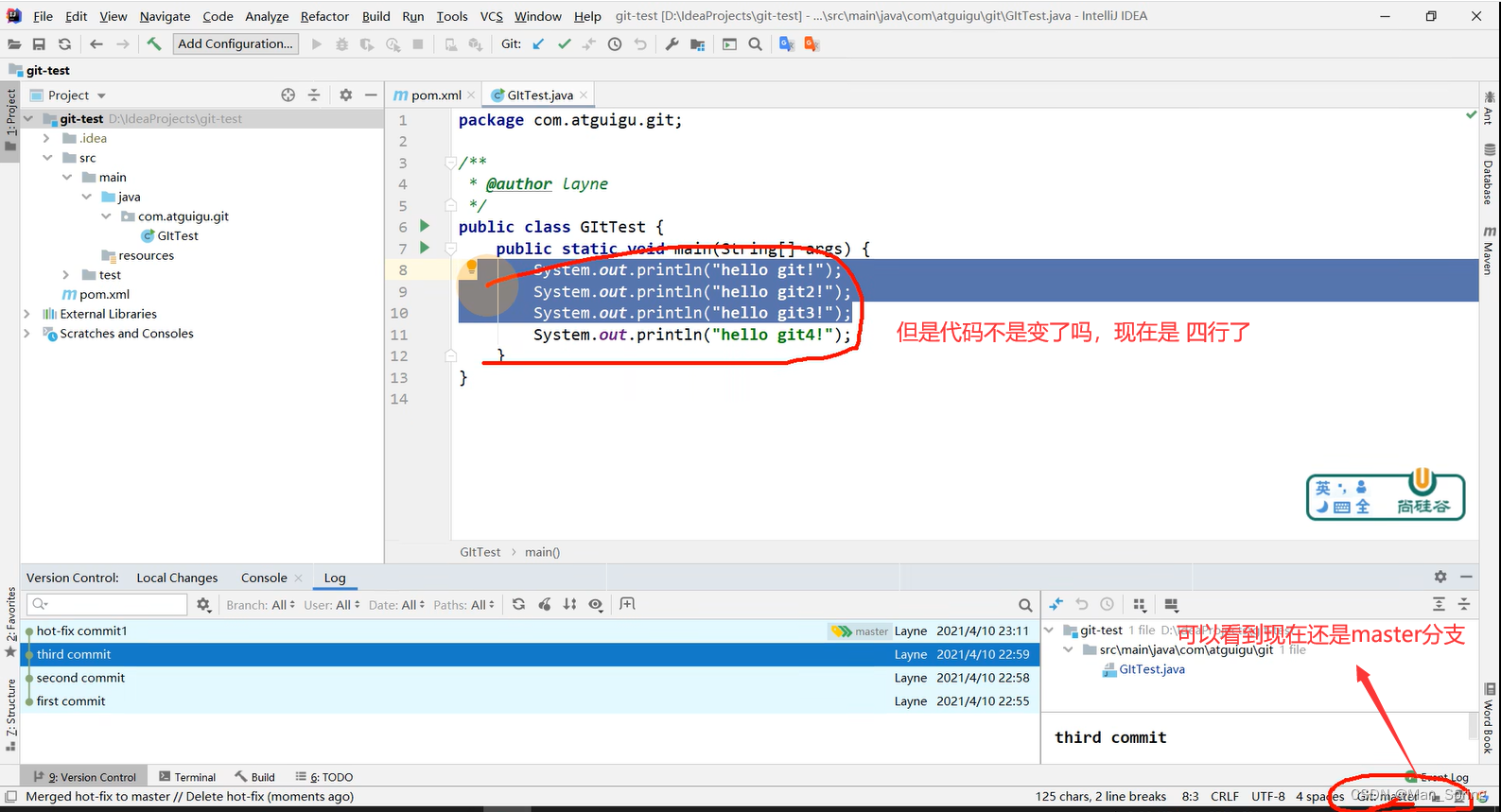1501x812 pixels.
Task: Click the Git Update Project arrow
Action: tap(538, 44)
